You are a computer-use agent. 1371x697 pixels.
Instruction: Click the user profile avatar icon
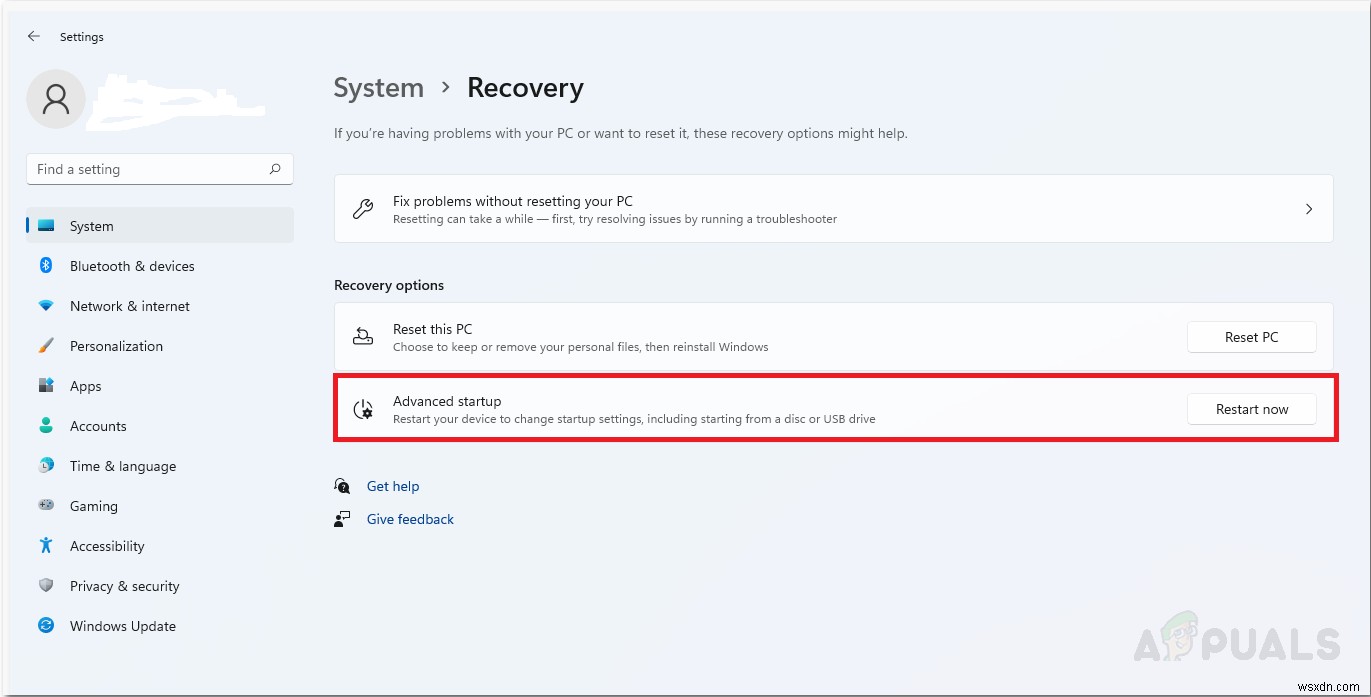coord(56,99)
